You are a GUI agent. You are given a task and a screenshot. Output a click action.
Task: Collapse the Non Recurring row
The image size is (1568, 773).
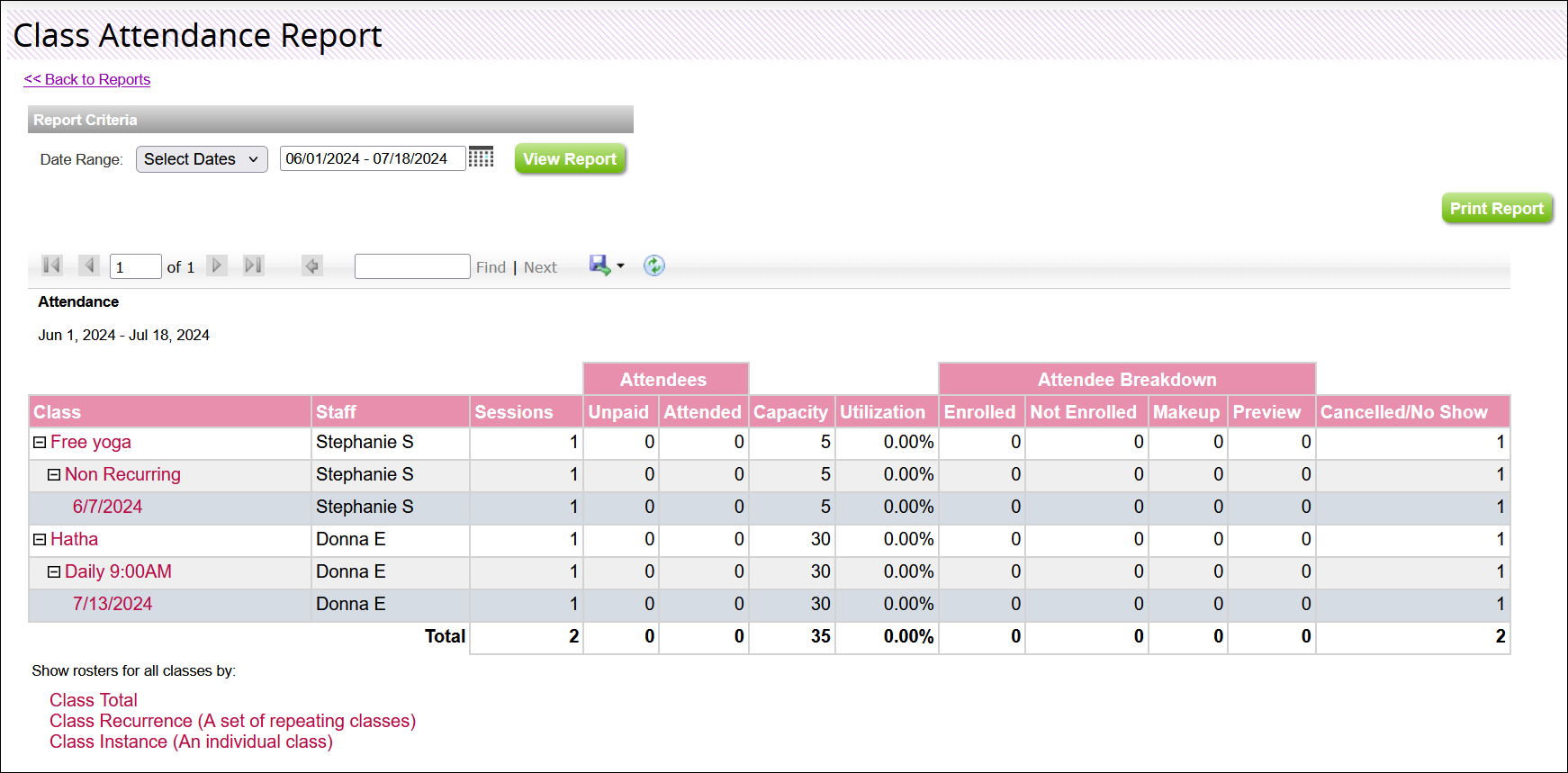point(54,474)
